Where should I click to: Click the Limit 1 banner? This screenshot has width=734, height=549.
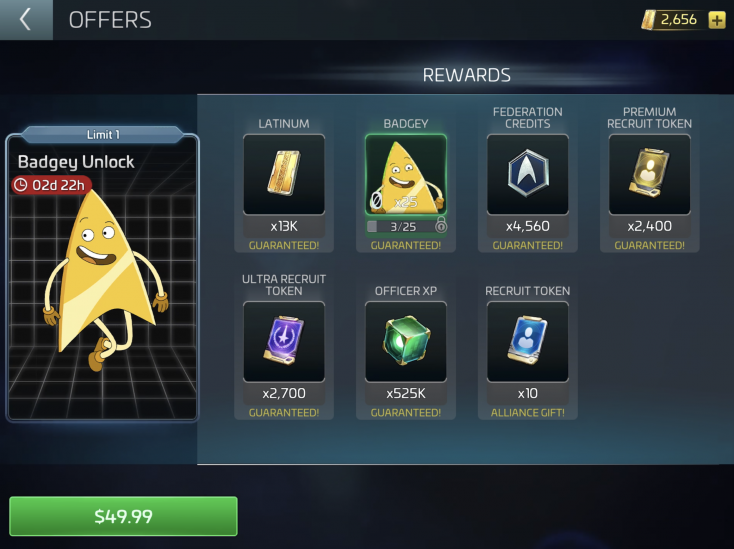coord(103,135)
